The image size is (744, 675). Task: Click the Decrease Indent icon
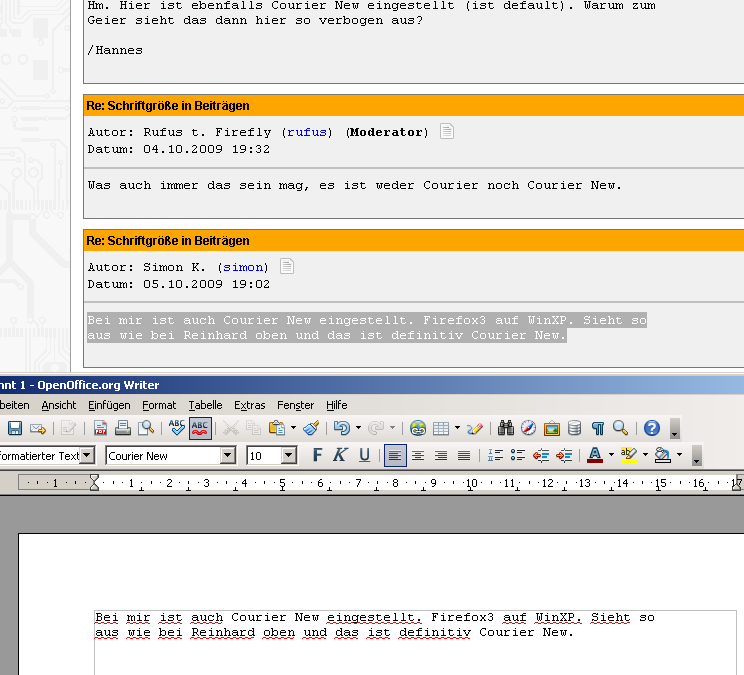[x=541, y=456]
